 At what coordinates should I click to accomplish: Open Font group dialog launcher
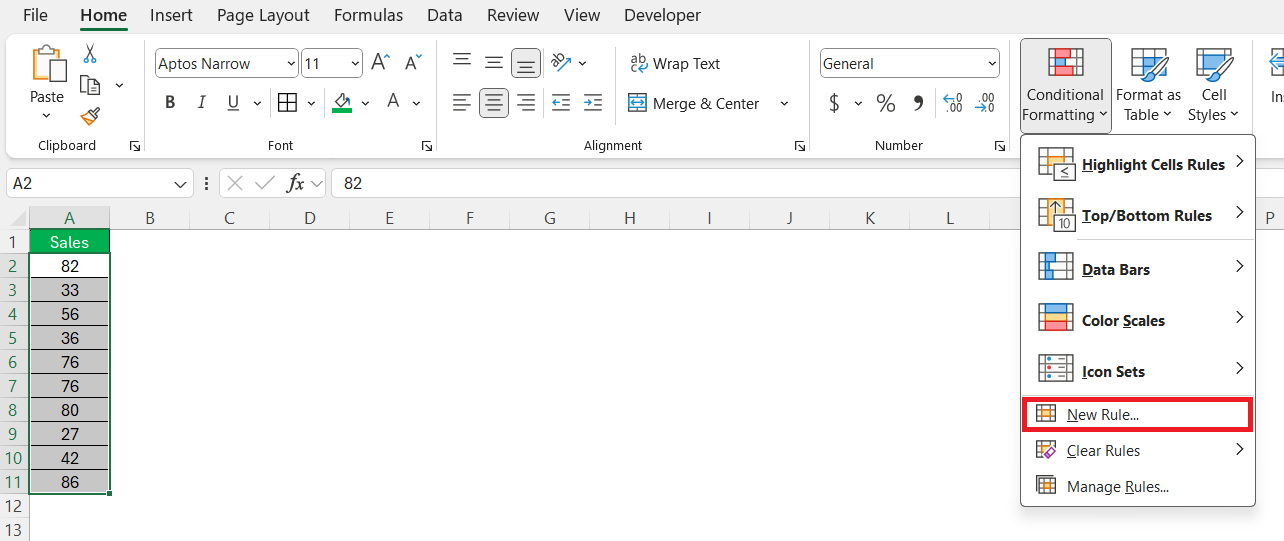[427, 146]
